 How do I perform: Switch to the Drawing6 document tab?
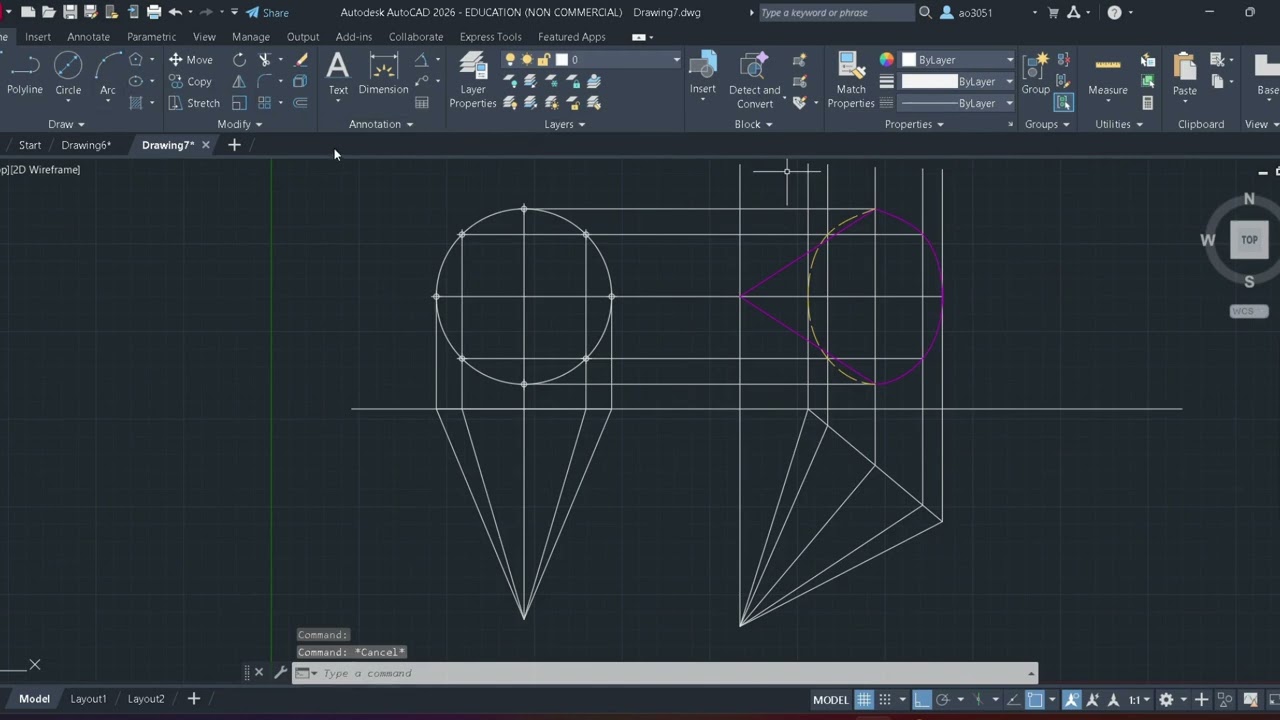click(86, 145)
